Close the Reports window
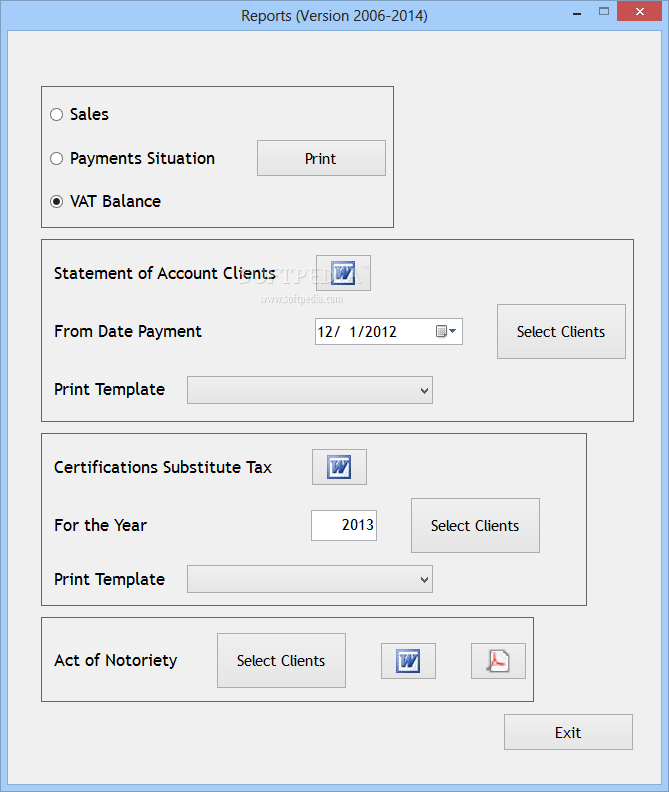Viewport: 669px width, 792px height. [640, 11]
